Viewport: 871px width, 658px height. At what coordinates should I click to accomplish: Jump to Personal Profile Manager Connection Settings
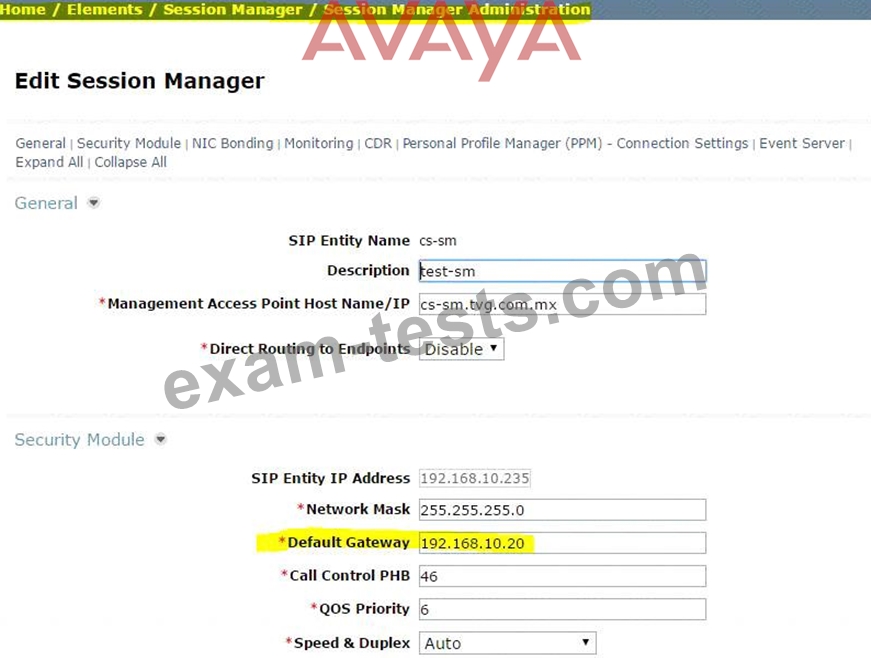coord(575,143)
